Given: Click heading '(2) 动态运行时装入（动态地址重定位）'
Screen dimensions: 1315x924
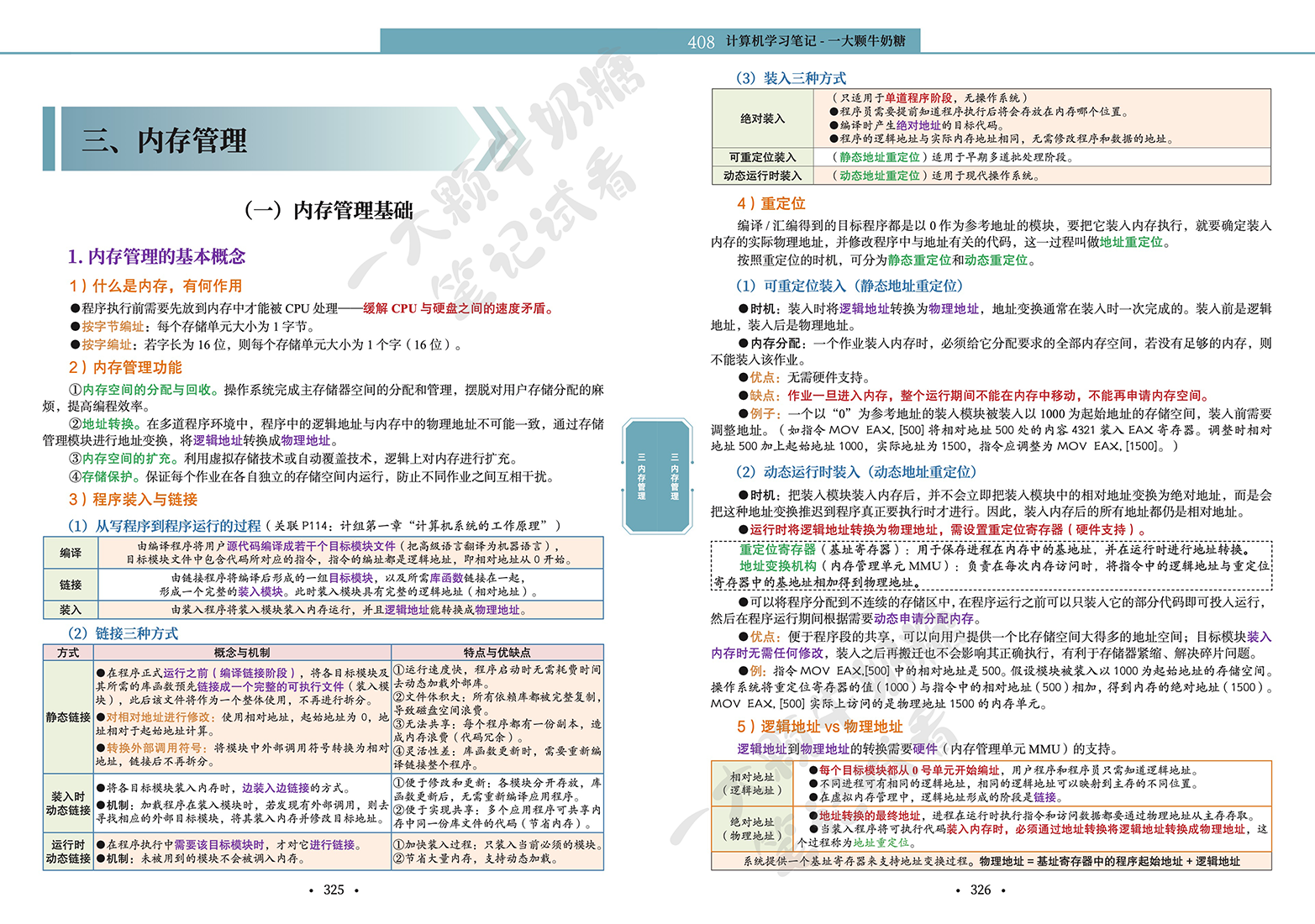Looking at the screenshot, I should [856, 472].
